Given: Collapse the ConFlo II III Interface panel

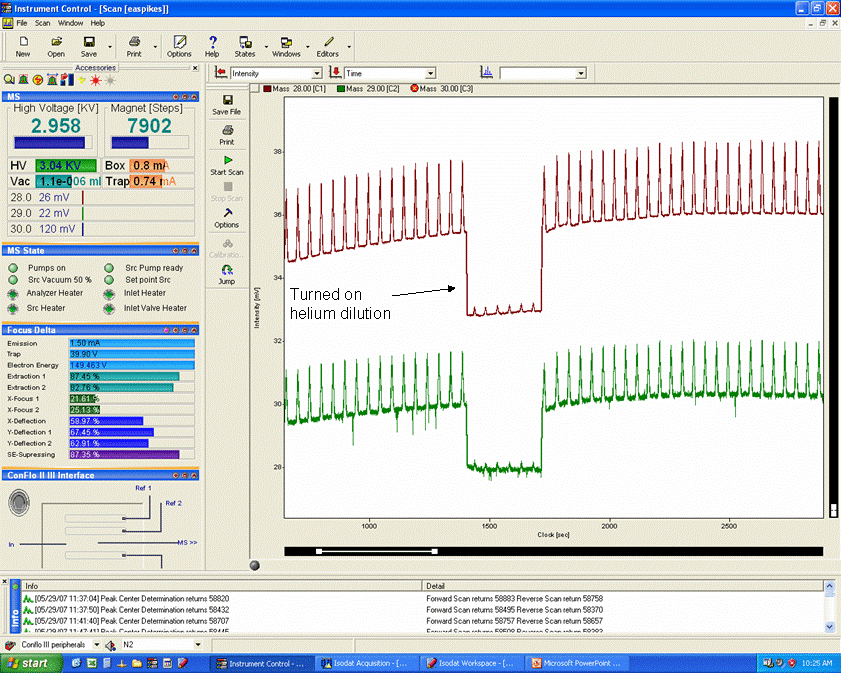Looking at the screenshot, I should [x=194, y=476].
